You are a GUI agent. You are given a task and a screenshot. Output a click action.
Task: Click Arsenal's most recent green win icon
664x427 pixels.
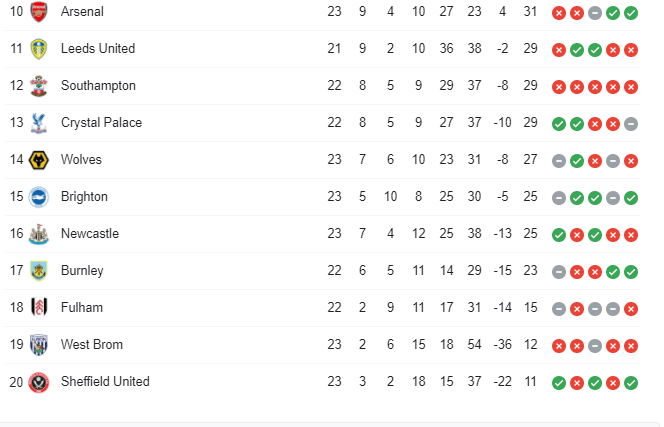click(x=631, y=13)
